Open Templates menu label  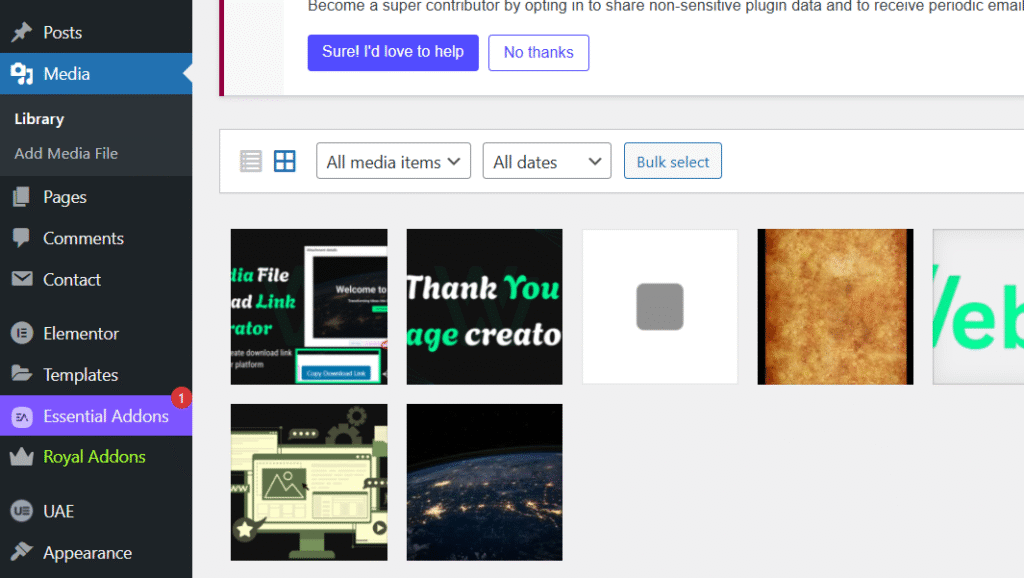80,375
